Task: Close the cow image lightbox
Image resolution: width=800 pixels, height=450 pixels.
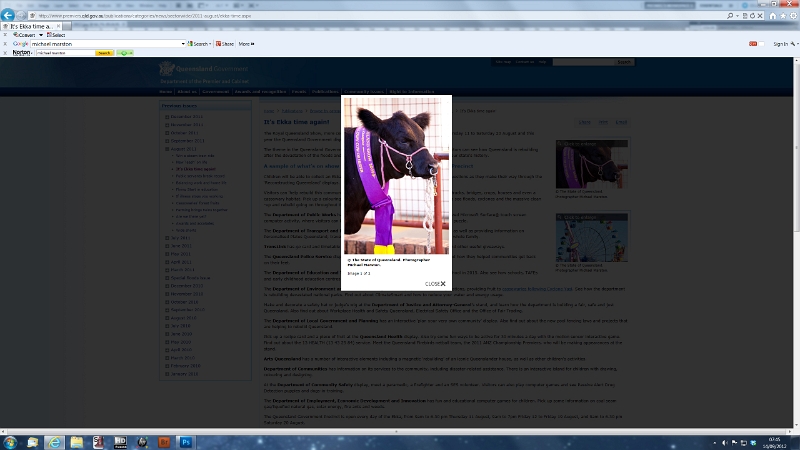Action: click(435, 284)
